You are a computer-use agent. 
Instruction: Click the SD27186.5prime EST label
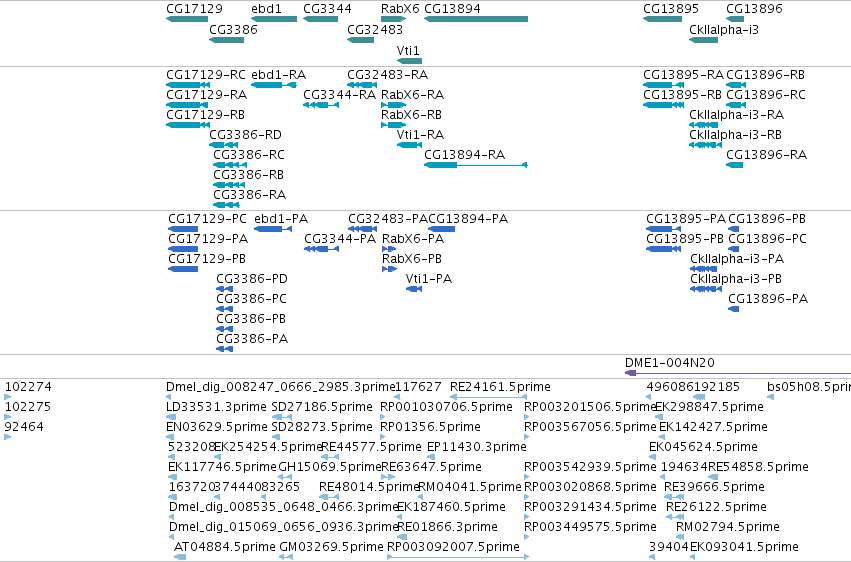pos(322,407)
